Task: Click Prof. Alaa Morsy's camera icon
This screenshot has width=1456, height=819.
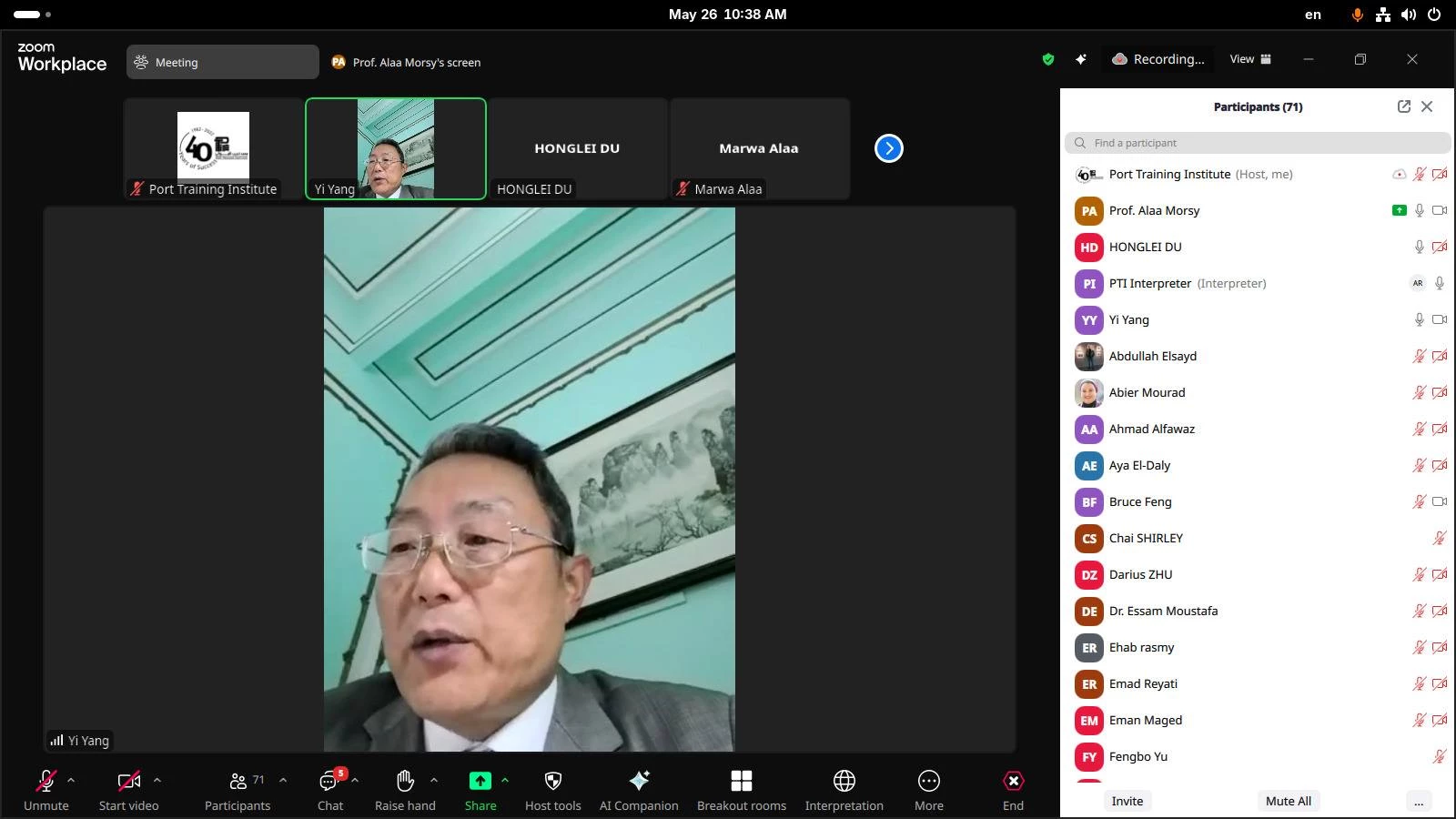Action: (x=1440, y=210)
